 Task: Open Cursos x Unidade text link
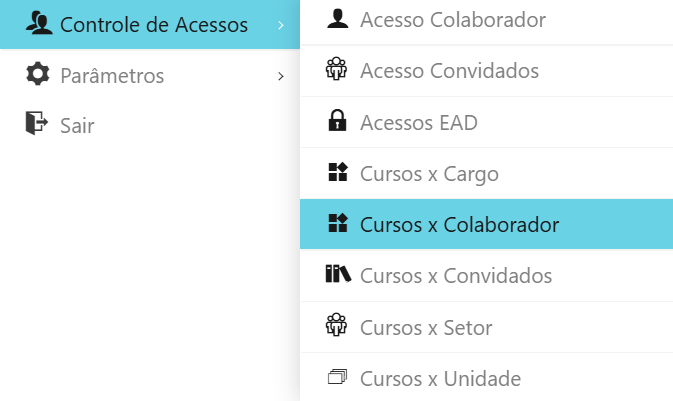pos(440,379)
